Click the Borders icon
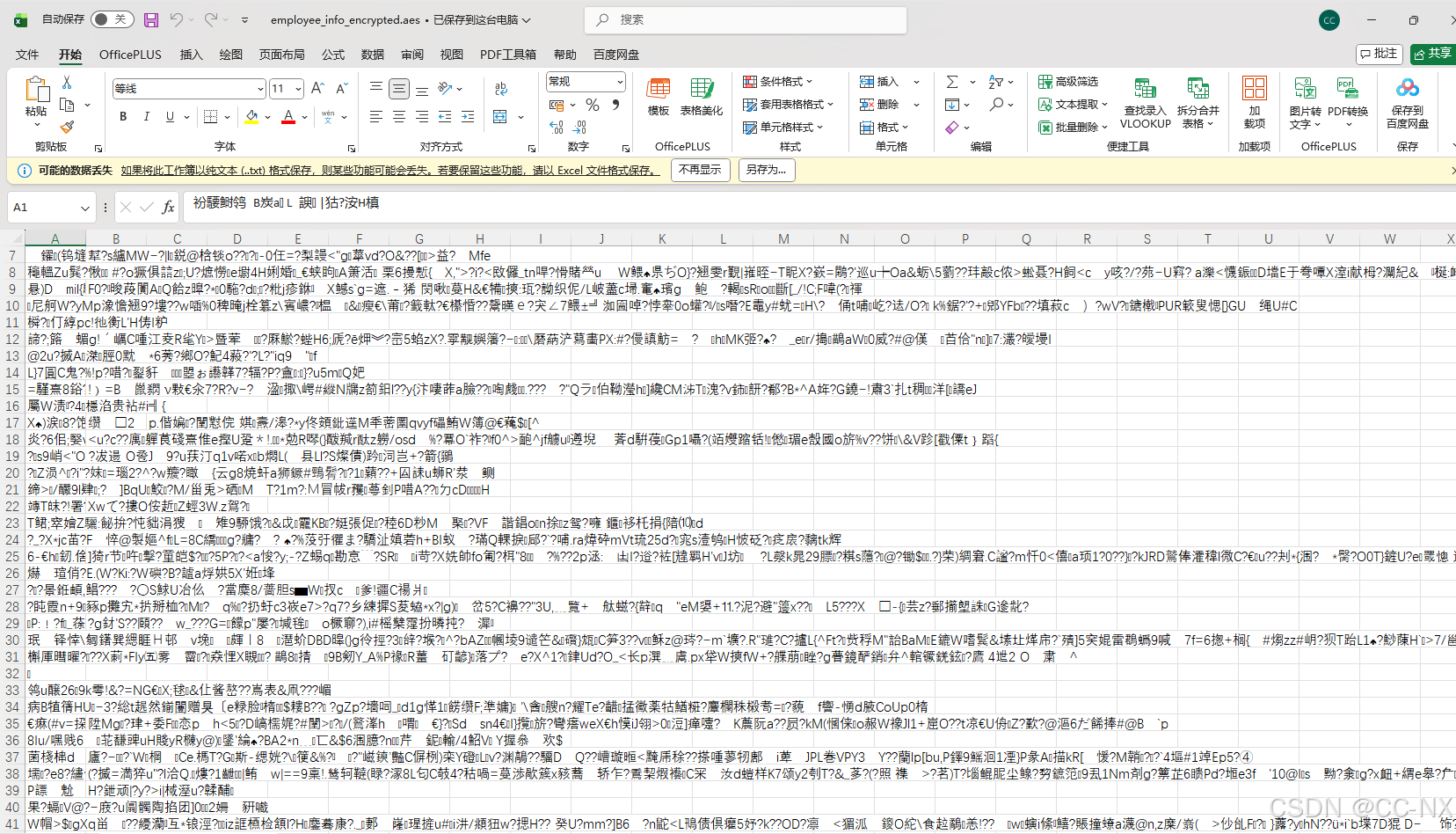Image resolution: width=1456 pixels, height=834 pixels. (x=210, y=116)
